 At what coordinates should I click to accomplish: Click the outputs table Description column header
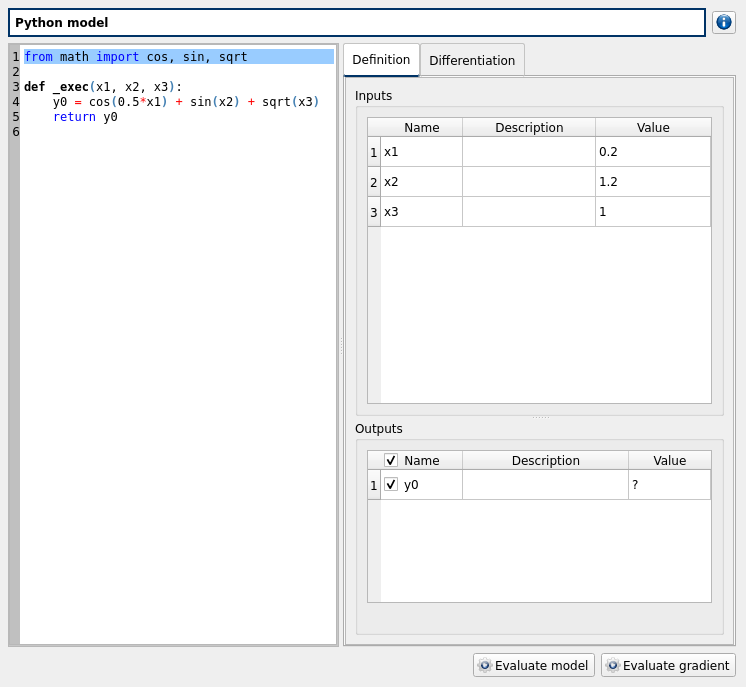coord(545,461)
